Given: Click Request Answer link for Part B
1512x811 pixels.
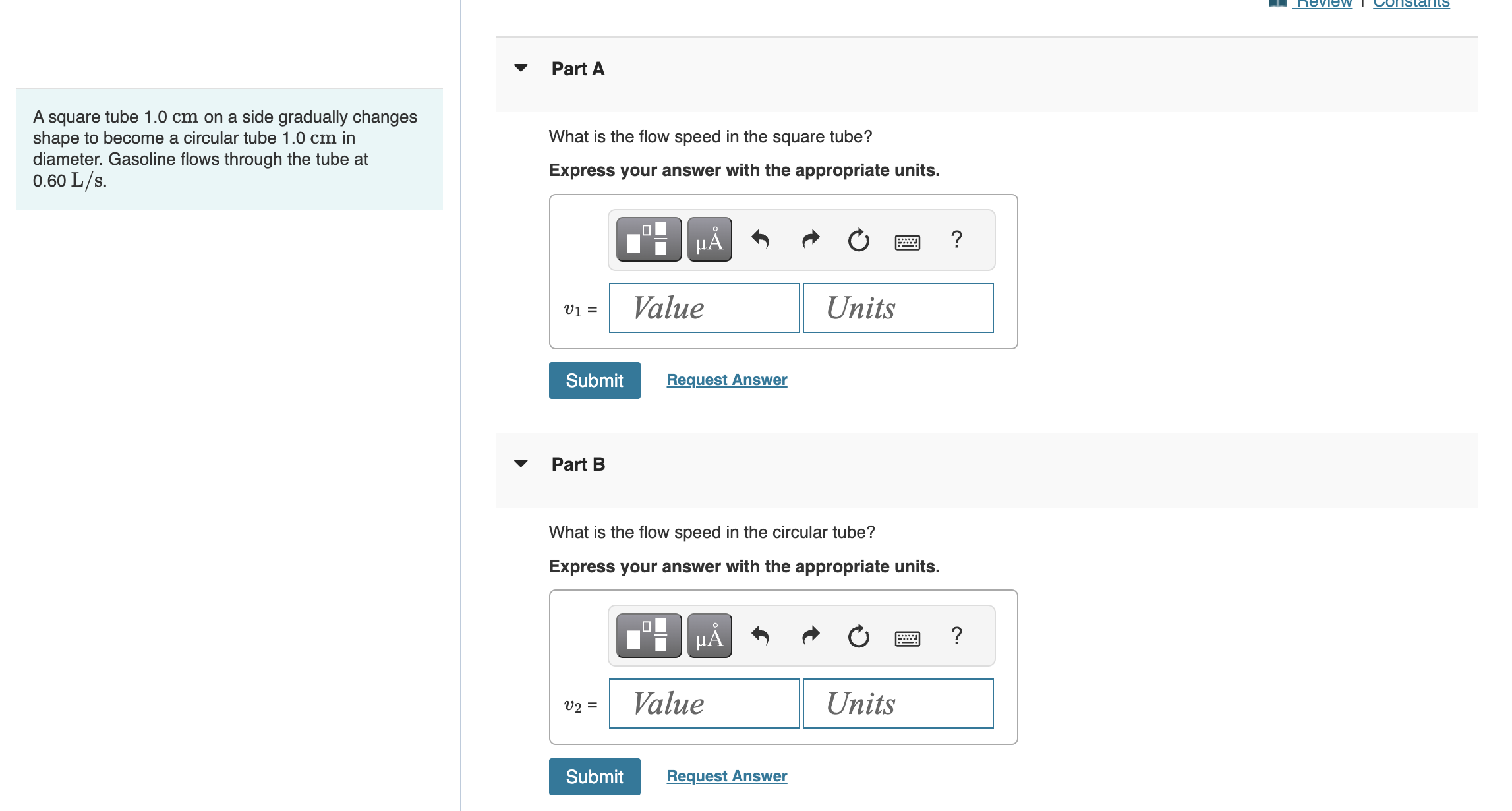Looking at the screenshot, I should (x=726, y=776).
